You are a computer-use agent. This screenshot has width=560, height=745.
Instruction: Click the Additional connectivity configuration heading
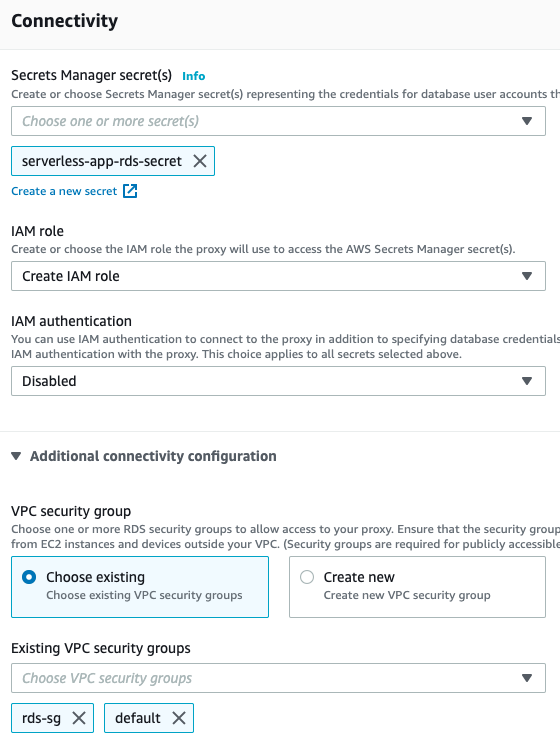153,456
